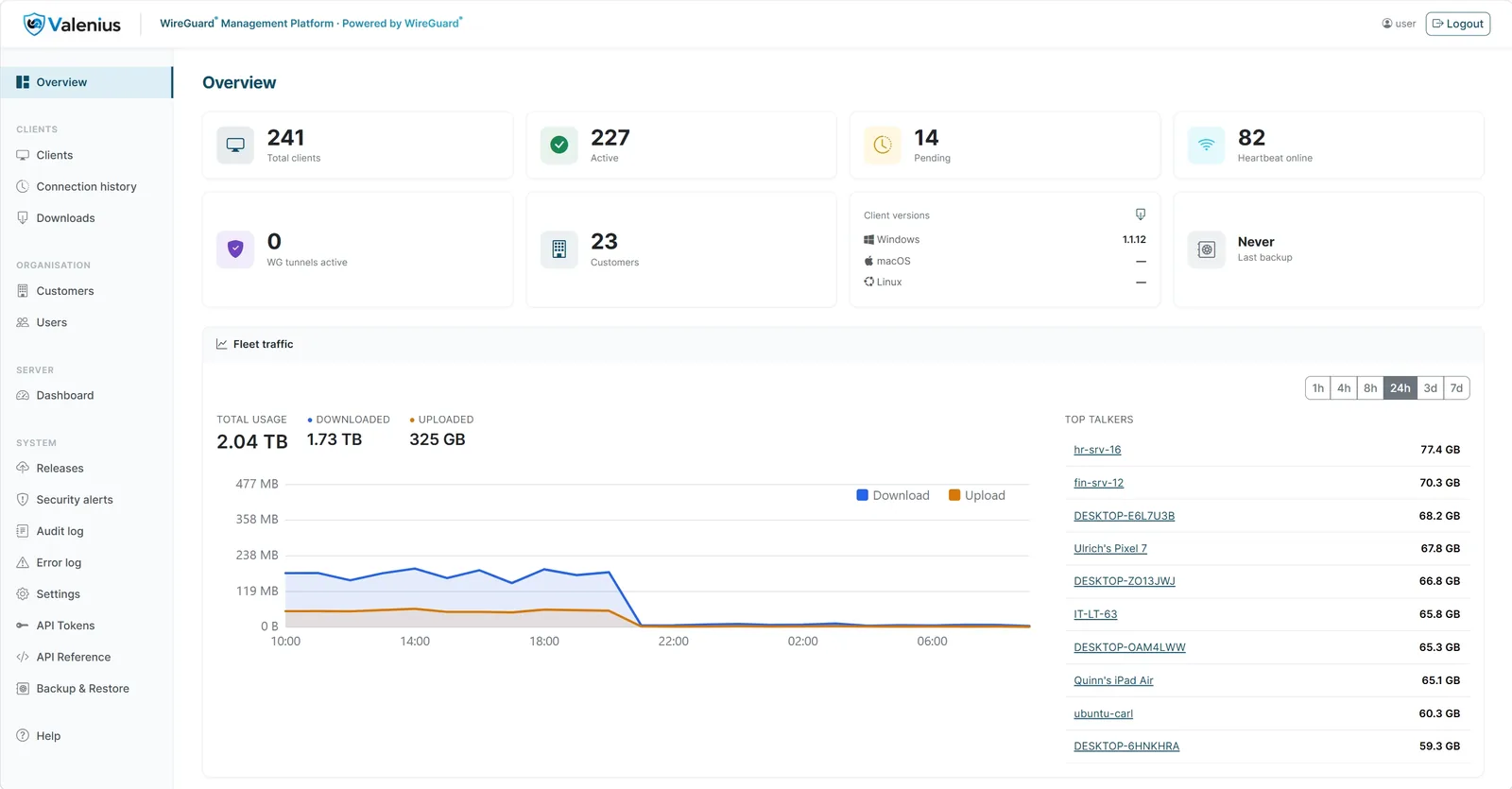Click the API Reference code icon
This screenshot has height=789, width=1512.
coord(23,657)
